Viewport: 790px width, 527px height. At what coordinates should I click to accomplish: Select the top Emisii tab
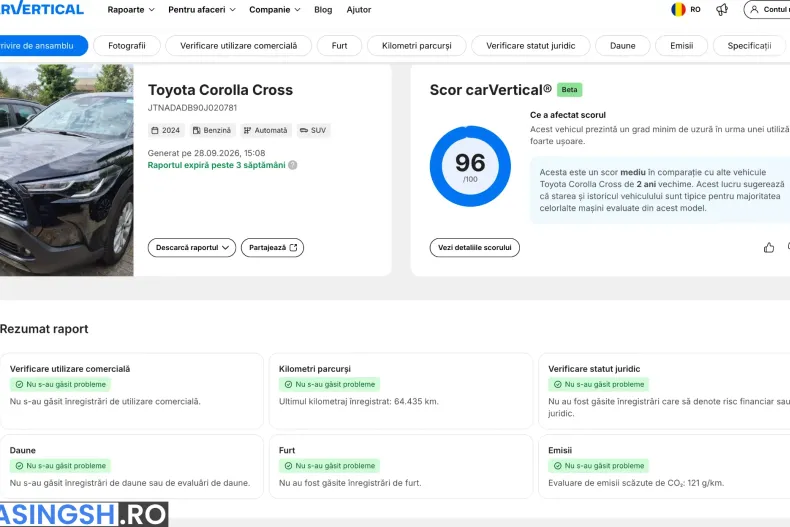682,46
